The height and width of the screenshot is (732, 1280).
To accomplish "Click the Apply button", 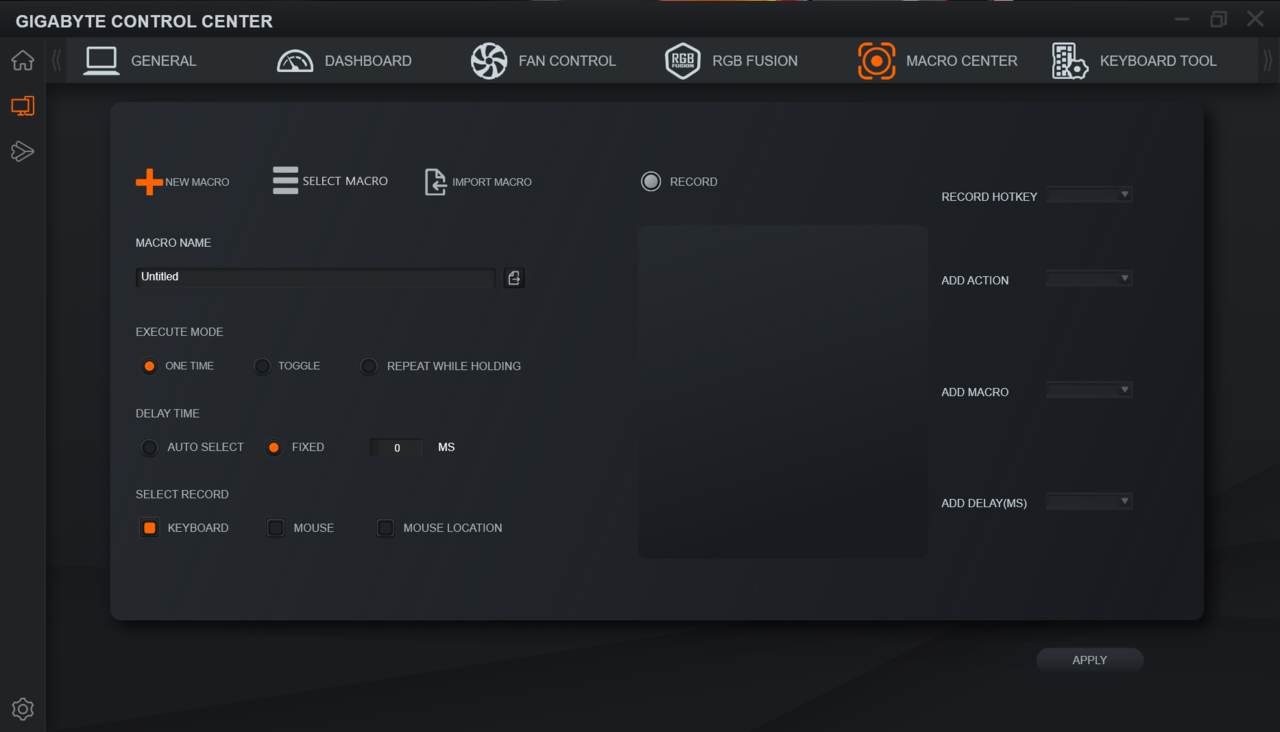I will [x=1089, y=660].
